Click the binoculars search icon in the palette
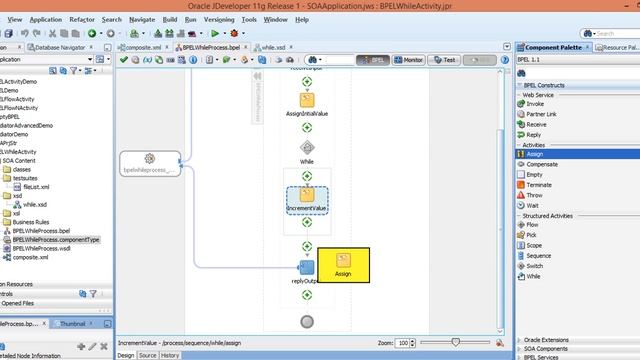Image resolution: width=640 pixels, height=360 pixels. point(521,73)
